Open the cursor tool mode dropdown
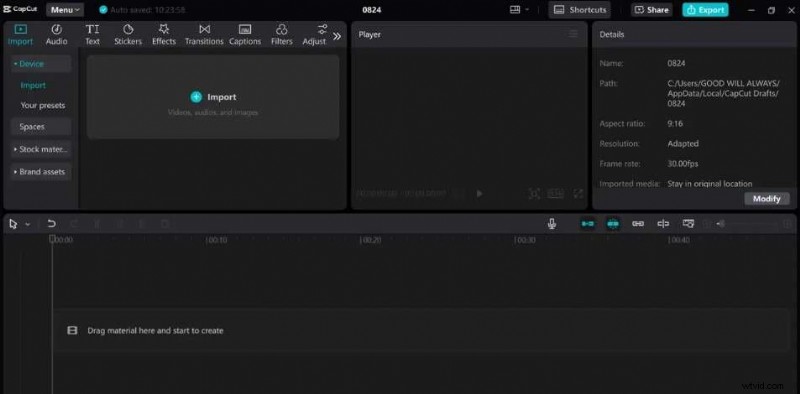Screen dimensions: 800x394 click(x=28, y=224)
